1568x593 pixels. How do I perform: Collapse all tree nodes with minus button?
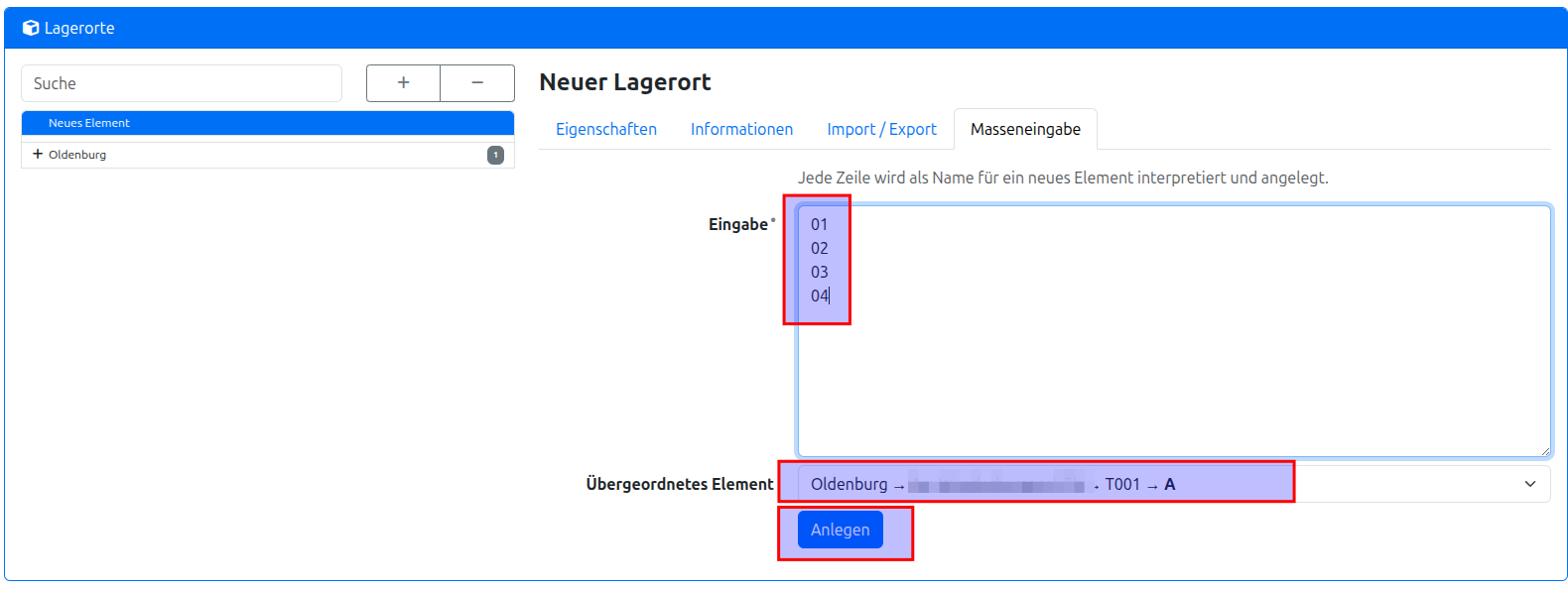(x=477, y=83)
